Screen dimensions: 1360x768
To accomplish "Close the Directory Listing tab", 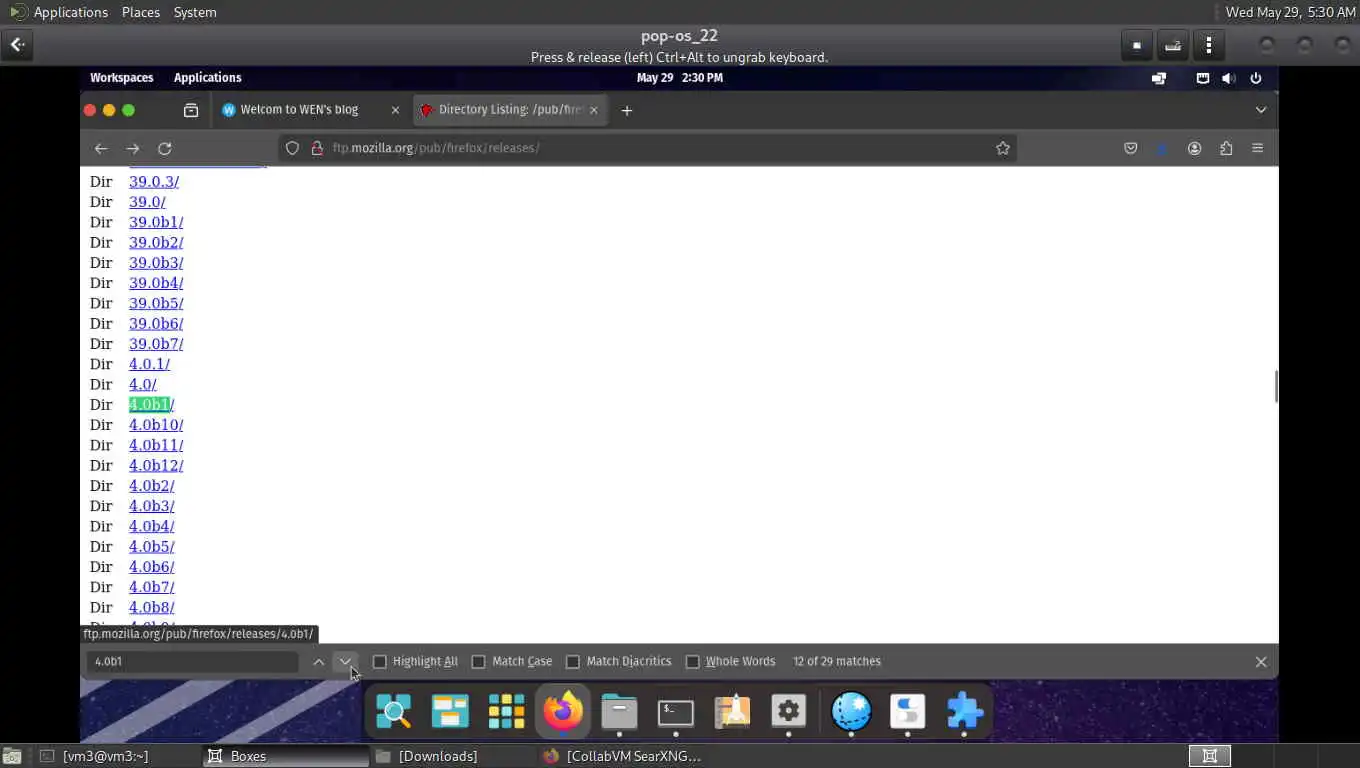I will [593, 110].
